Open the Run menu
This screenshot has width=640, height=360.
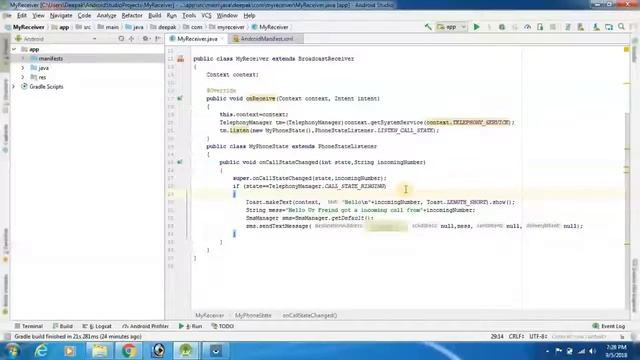(x=172, y=16)
